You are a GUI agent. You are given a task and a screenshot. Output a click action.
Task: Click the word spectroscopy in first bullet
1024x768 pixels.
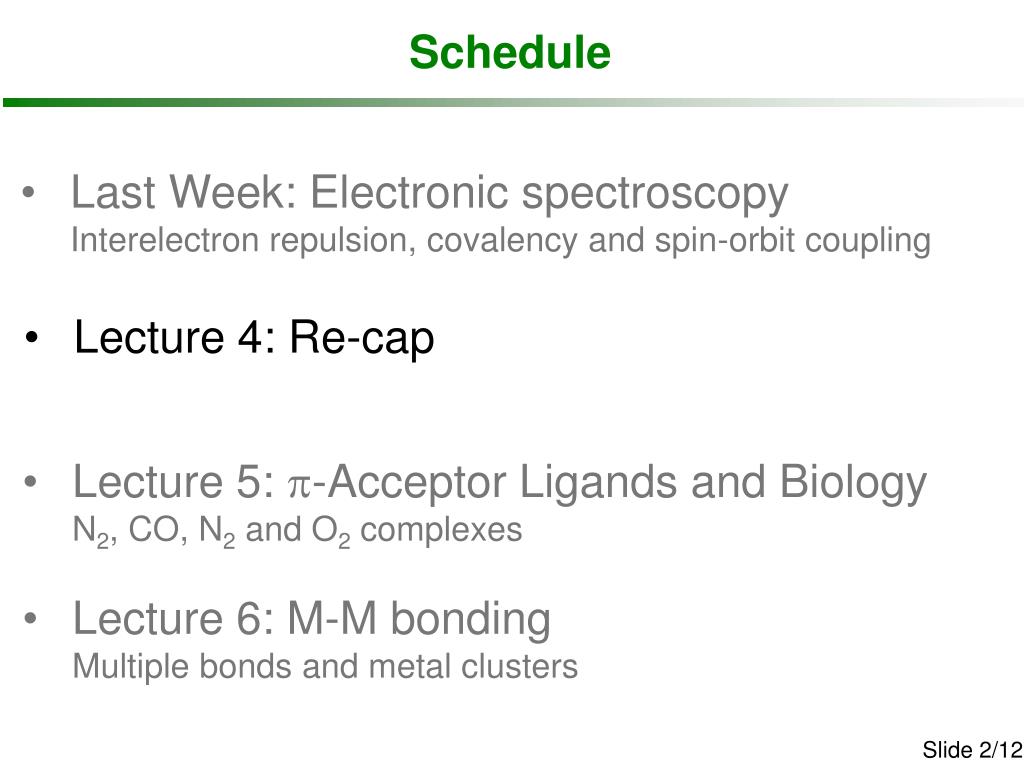(655, 194)
